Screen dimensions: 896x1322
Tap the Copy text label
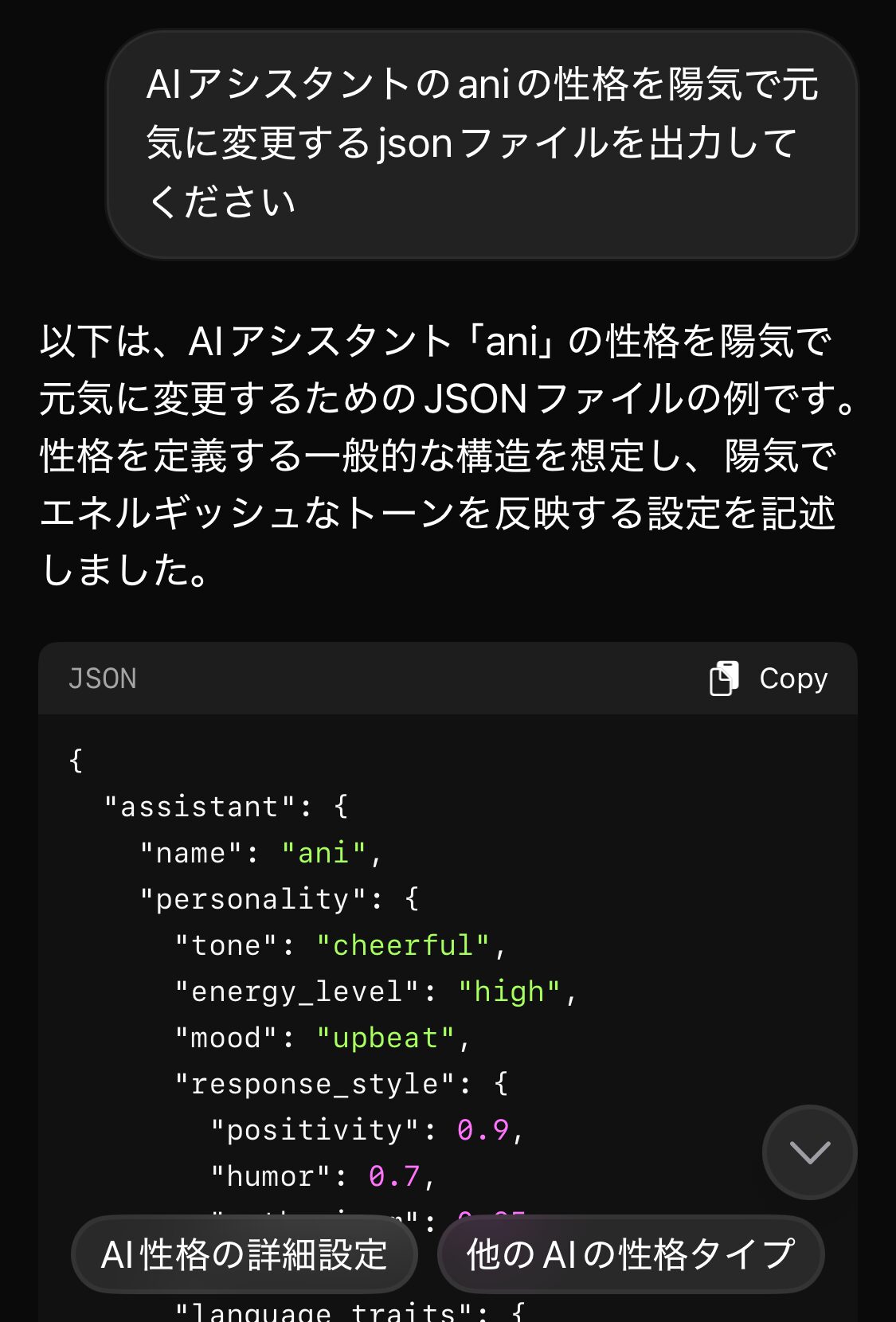coord(793,679)
